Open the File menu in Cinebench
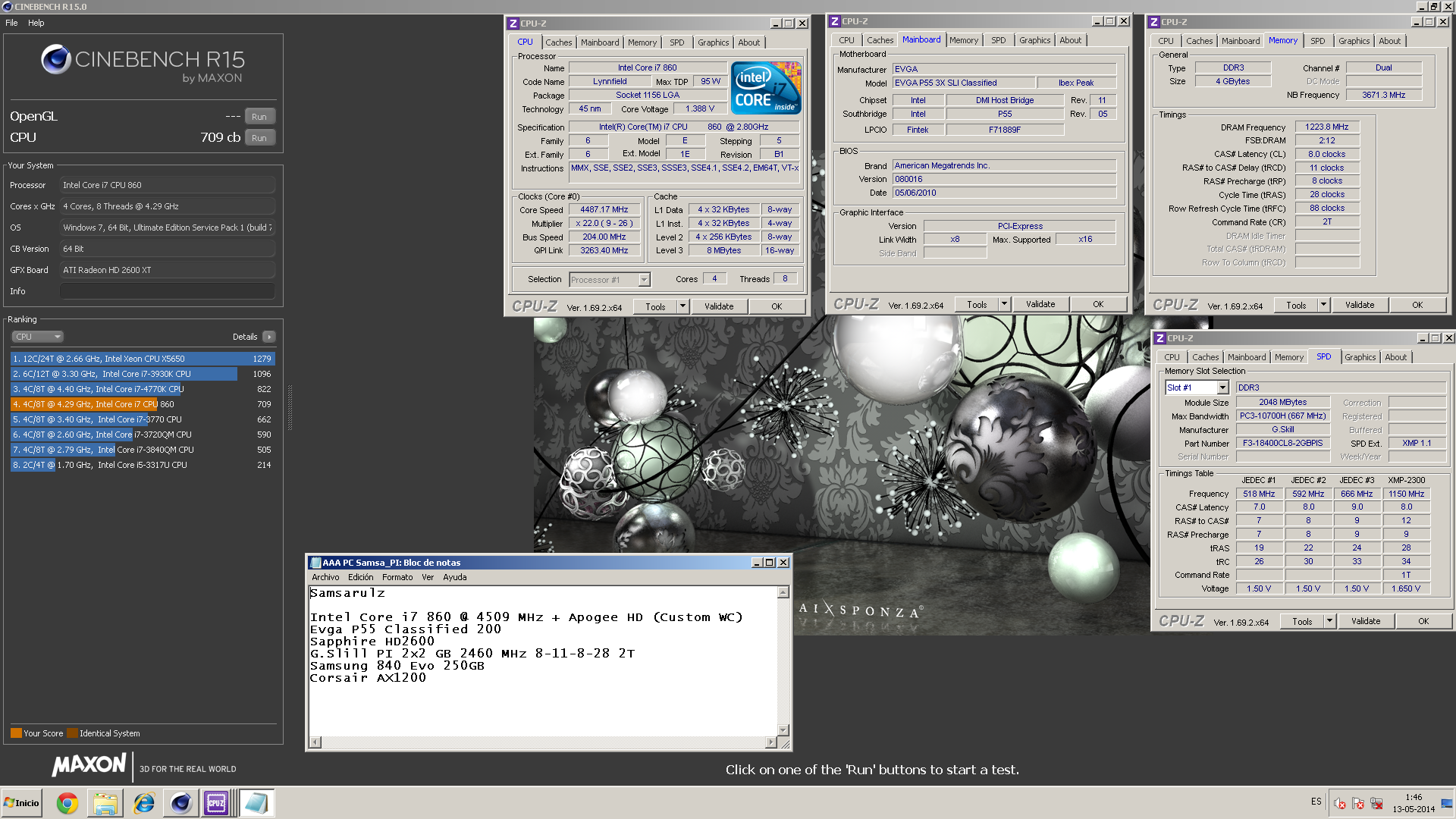Viewport: 1456px width, 819px height. pos(11,23)
